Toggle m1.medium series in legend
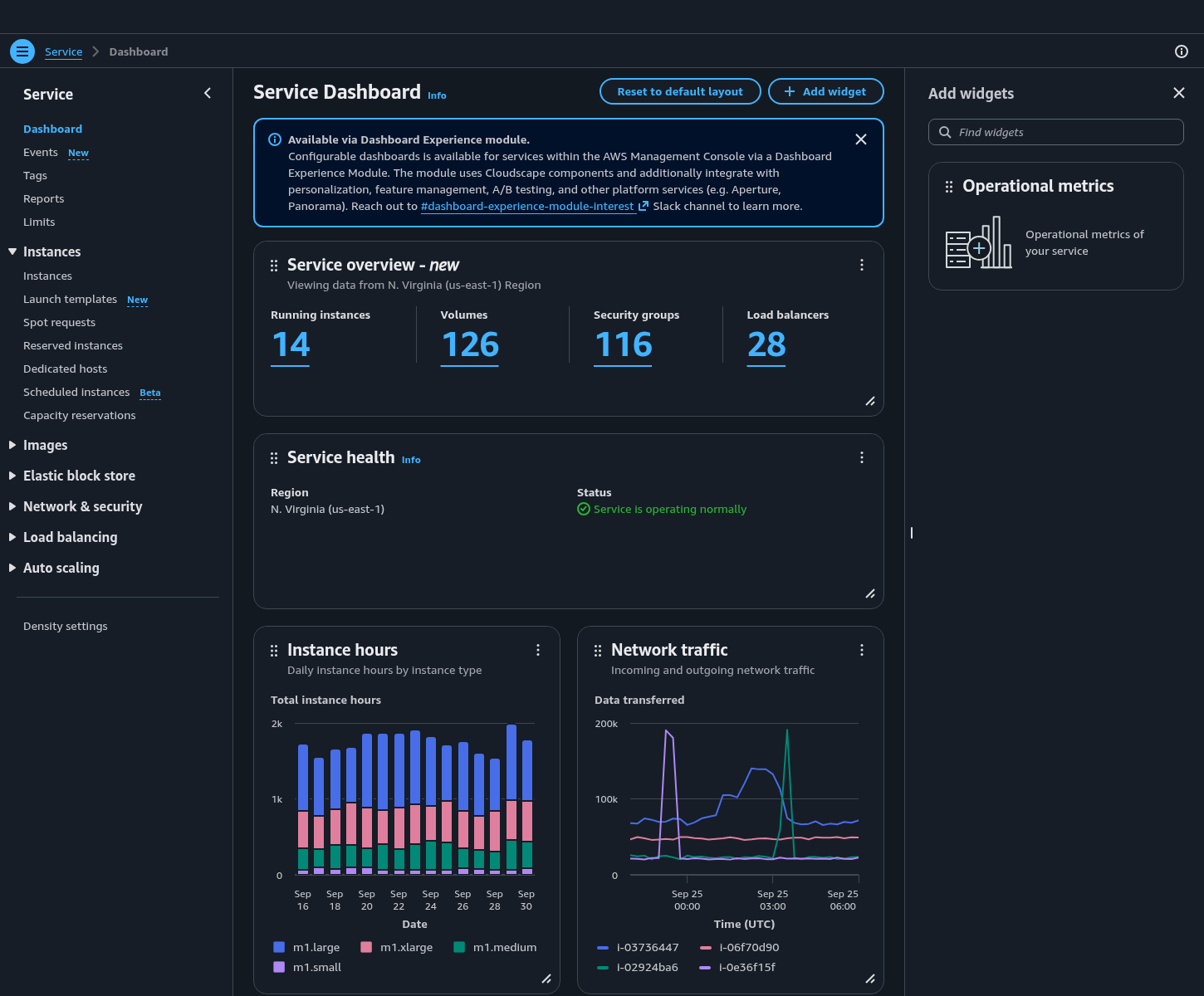Image resolution: width=1204 pixels, height=996 pixels. tap(495, 947)
